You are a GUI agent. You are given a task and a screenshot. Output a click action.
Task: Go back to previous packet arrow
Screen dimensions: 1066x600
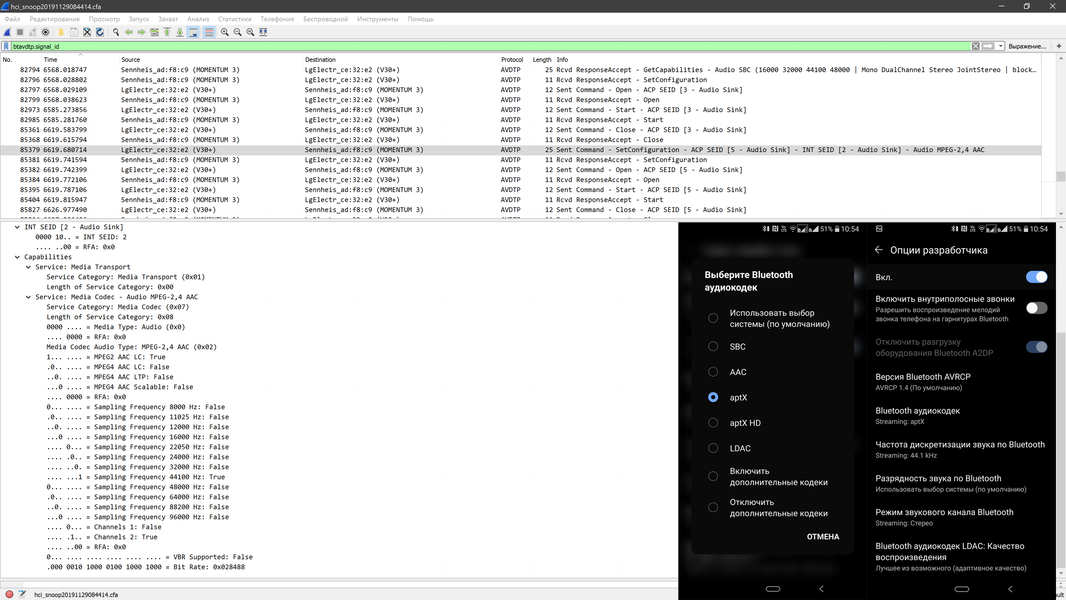pos(128,32)
